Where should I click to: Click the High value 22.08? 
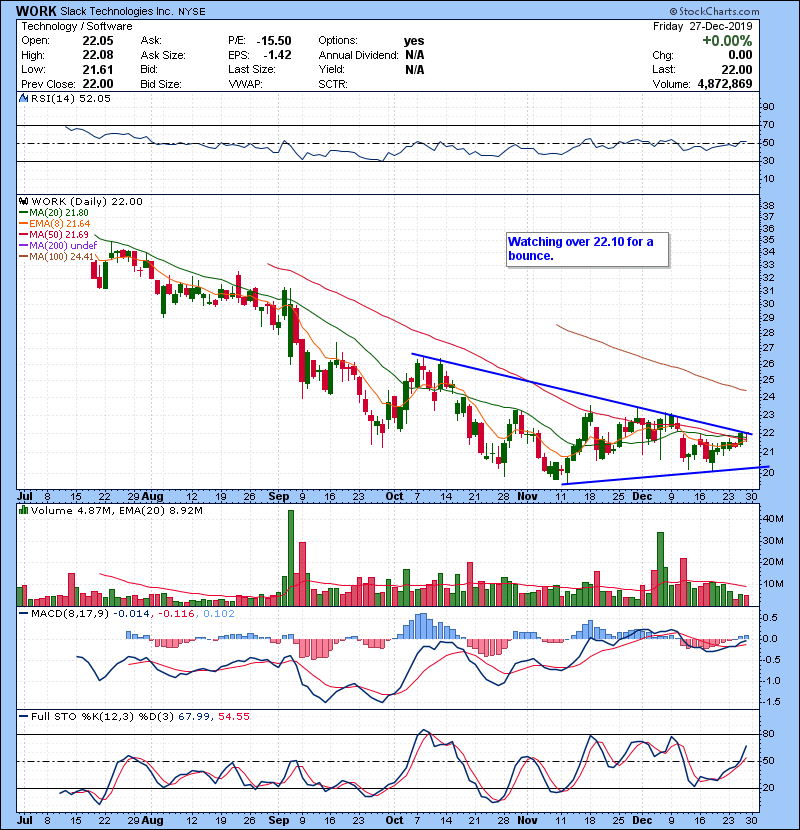pyautogui.click(x=98, y=55)
